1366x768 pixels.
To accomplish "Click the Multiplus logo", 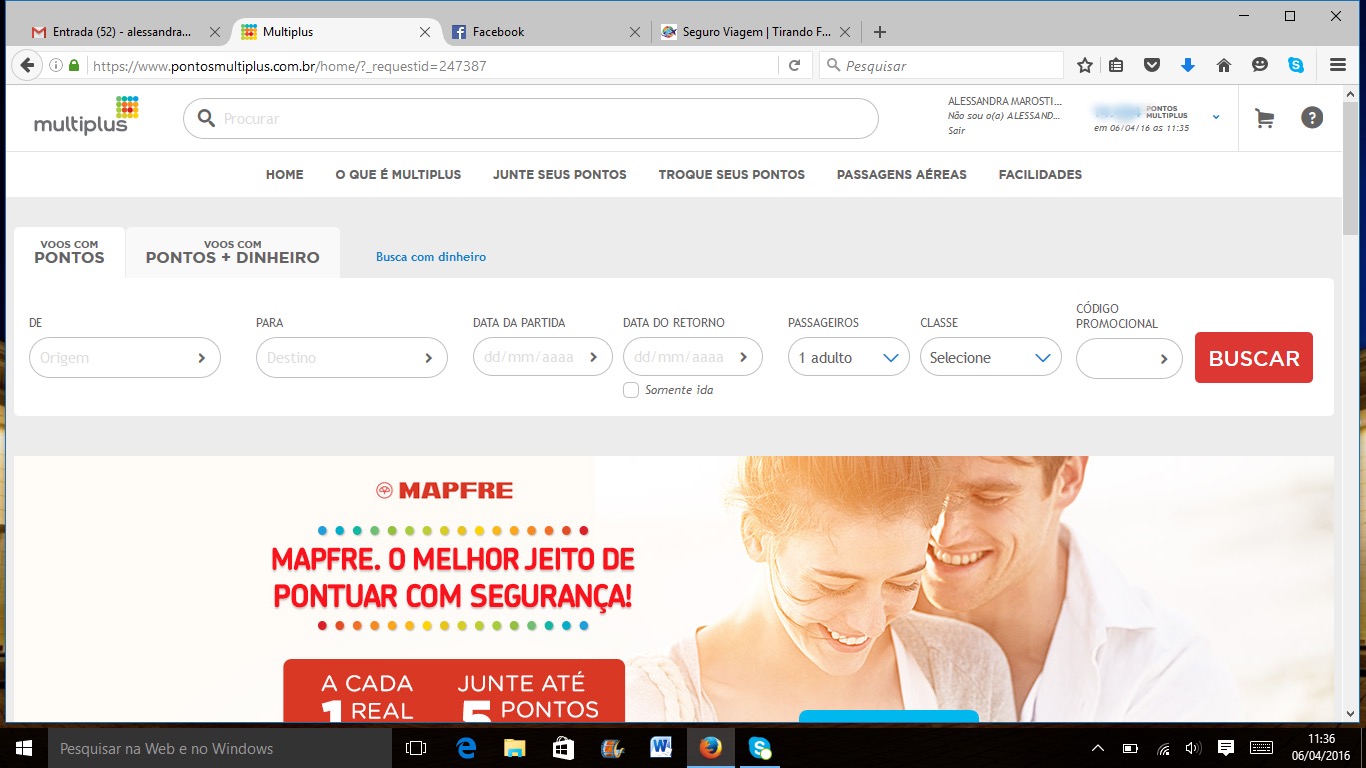I will tap(86, 116).
